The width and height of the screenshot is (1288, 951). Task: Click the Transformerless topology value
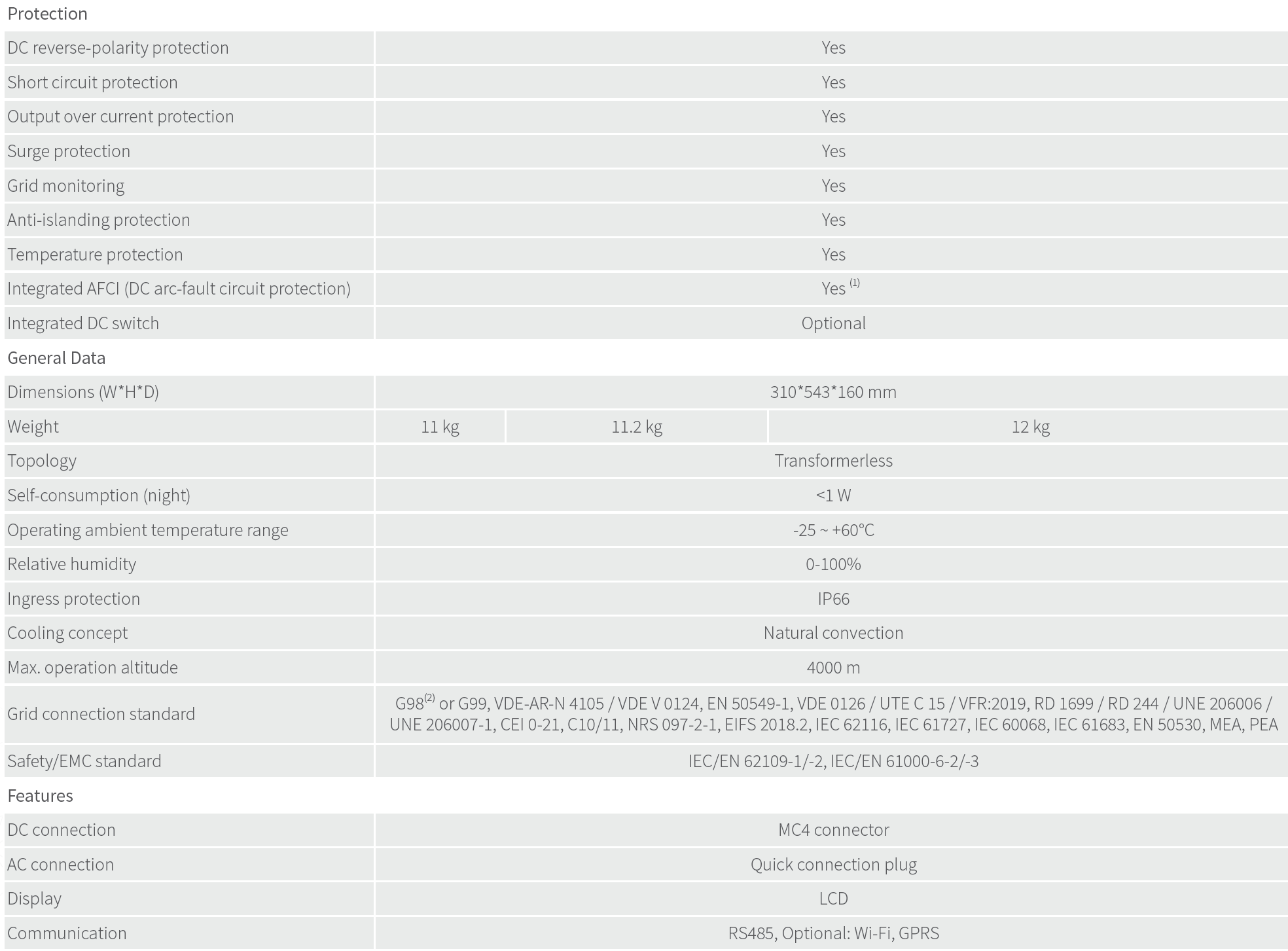[x=833, y=461]
